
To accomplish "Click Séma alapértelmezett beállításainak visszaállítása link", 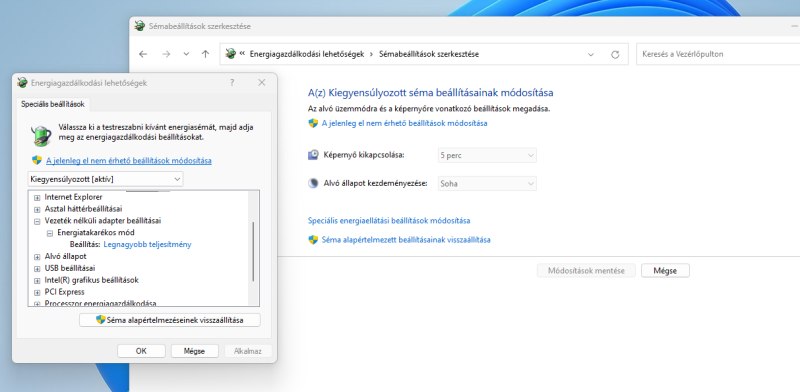I will pos(406,240).
